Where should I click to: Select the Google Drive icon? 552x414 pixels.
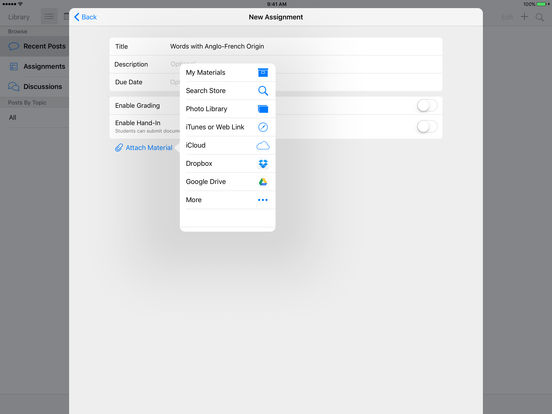(x=263, y=182)
